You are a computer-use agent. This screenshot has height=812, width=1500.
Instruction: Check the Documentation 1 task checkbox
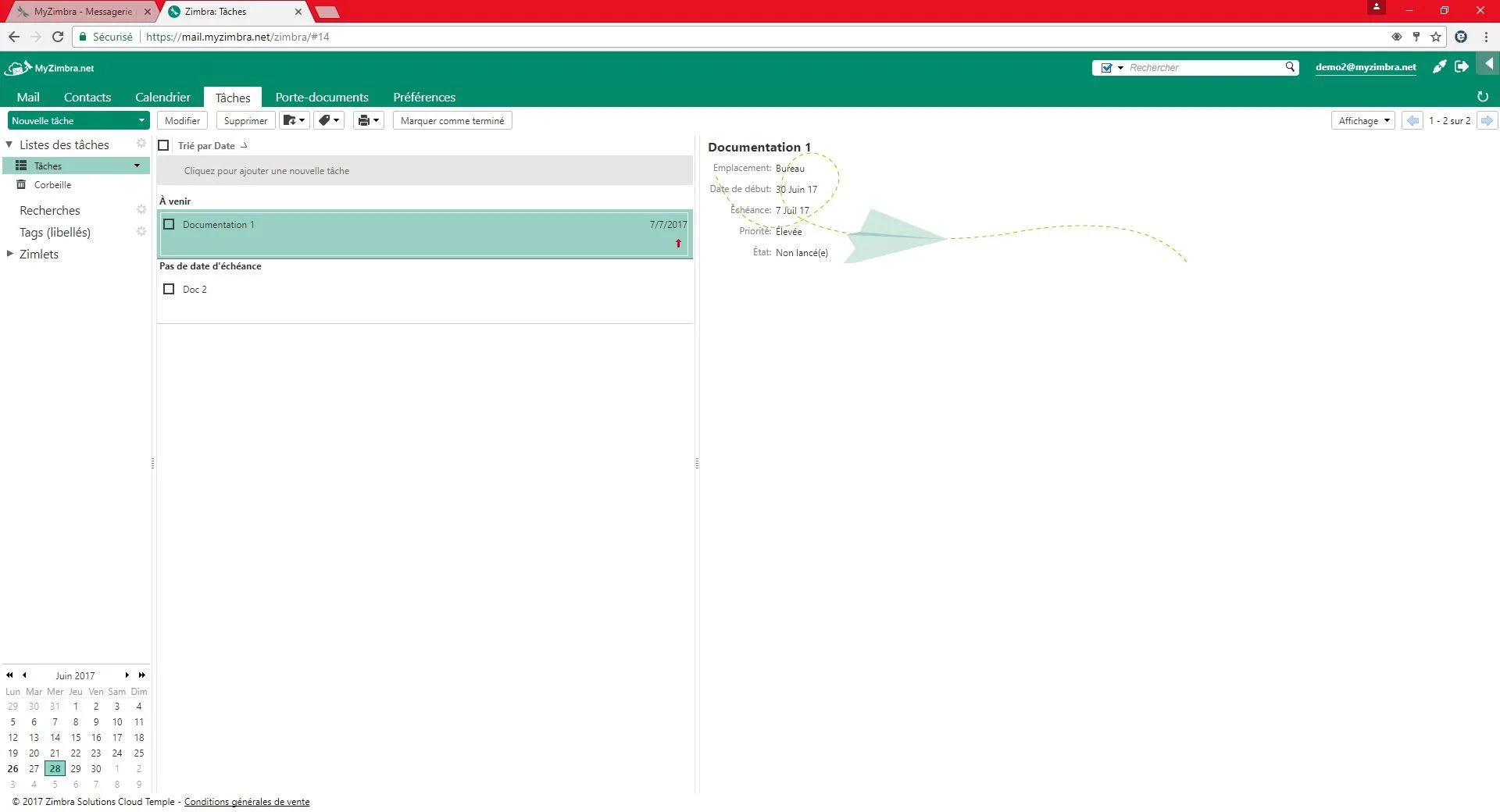(169, 224)
